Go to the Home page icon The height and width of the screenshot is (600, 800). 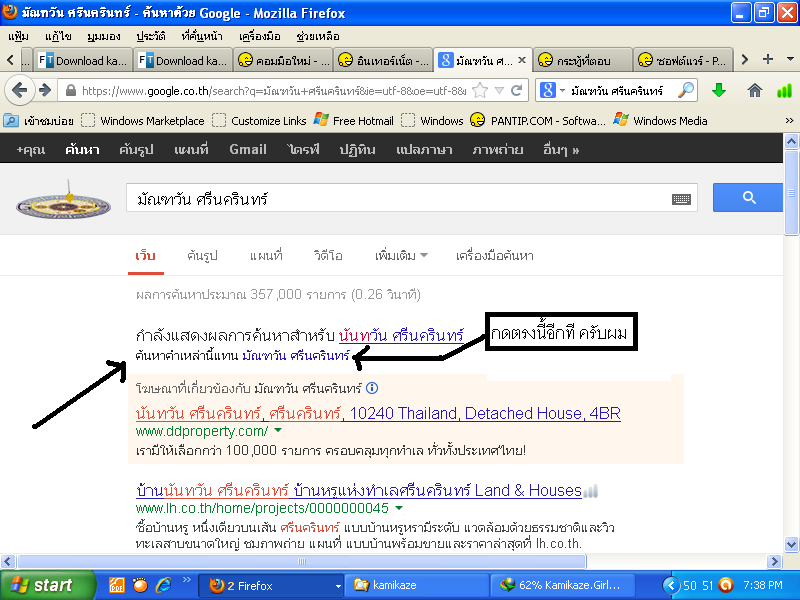[x=755, y=91]
